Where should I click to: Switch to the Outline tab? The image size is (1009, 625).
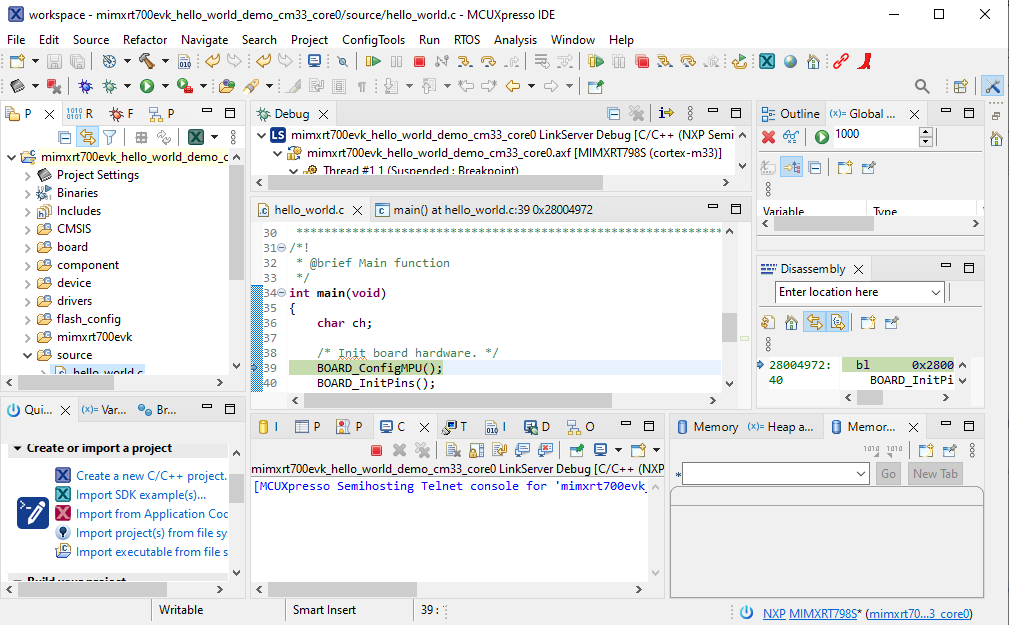[798, 114]
